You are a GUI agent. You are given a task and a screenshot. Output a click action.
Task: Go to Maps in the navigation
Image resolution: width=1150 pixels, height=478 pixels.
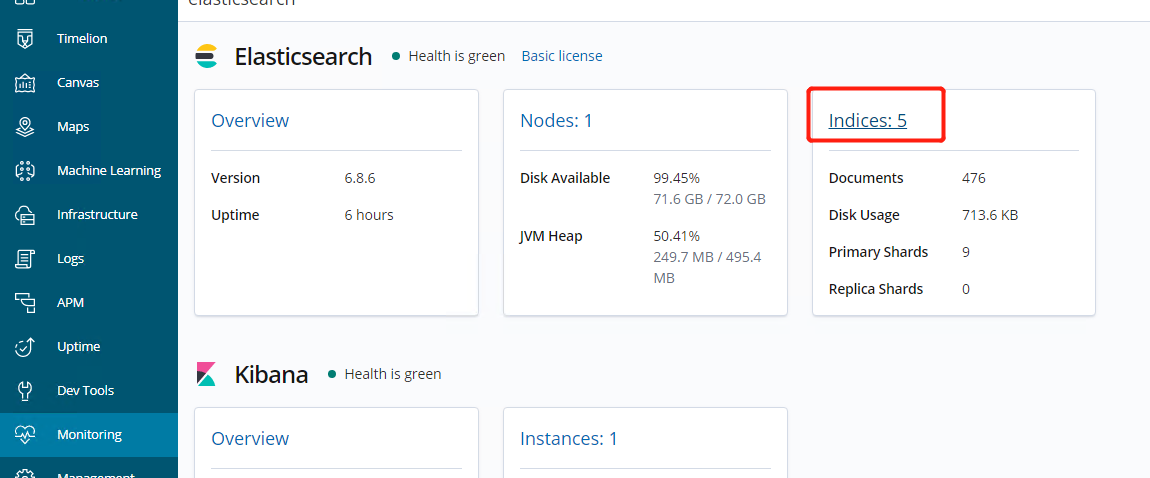tap(73, 127)
